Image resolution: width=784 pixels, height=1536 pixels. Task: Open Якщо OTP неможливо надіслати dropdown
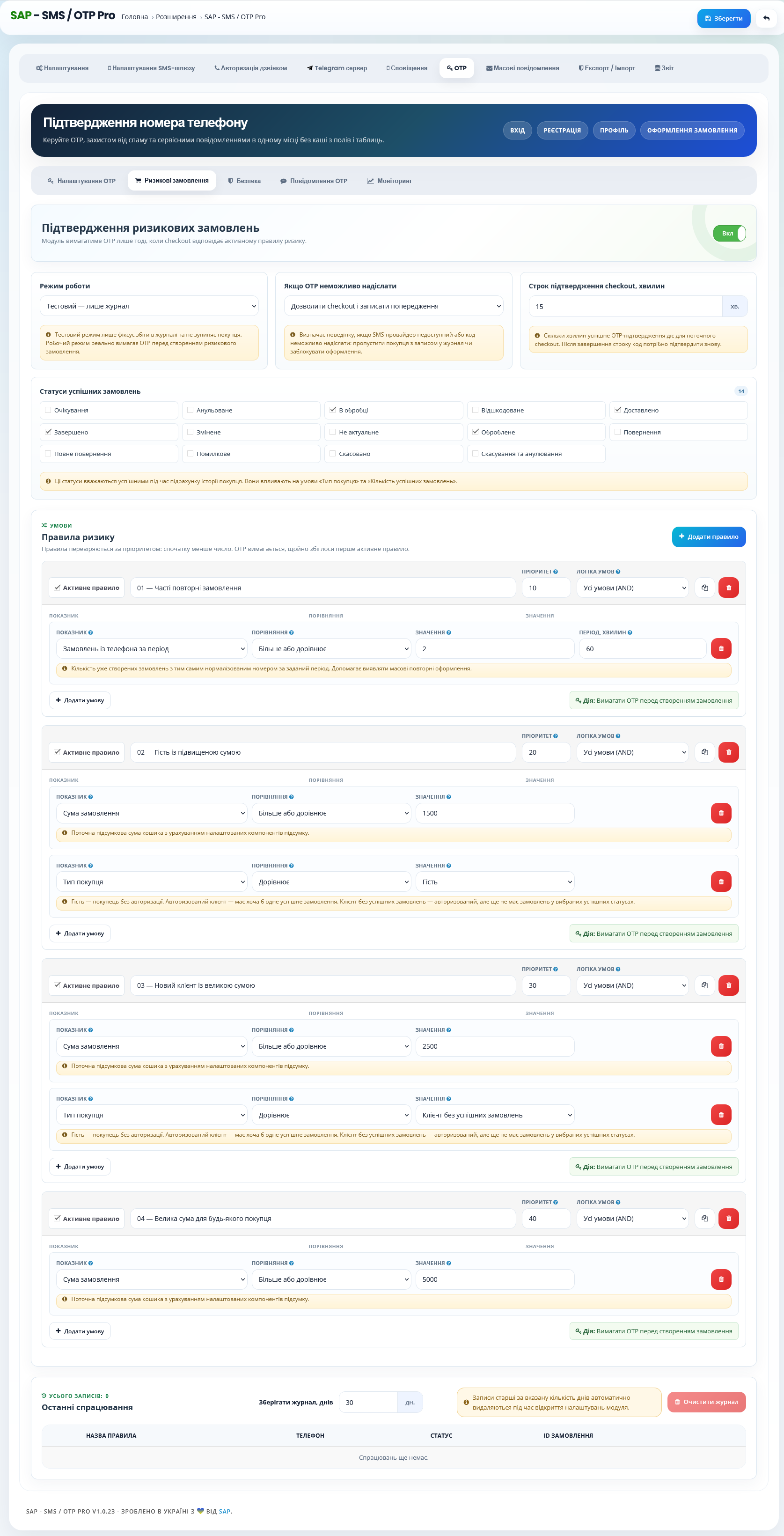pyautogui.click(x=394, y=306)
